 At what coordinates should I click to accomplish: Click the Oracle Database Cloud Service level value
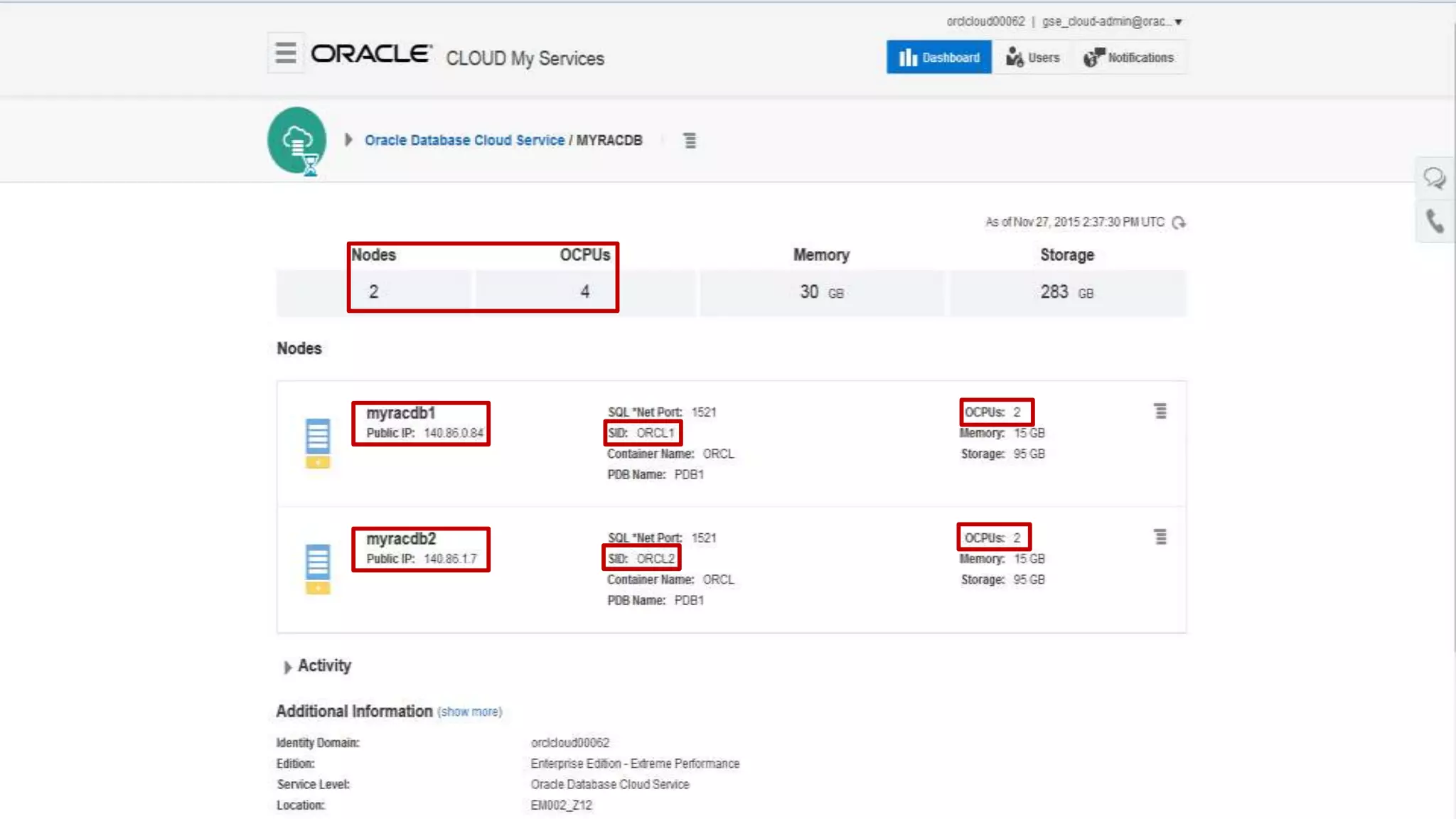[610, 784]
